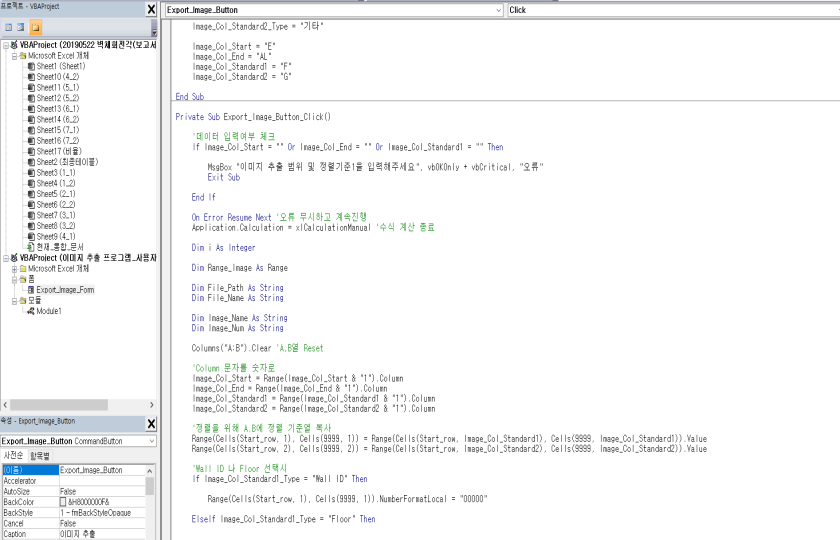
Task: Select Sheet9 (4_1) in the project tree
Action: [58, 236]
